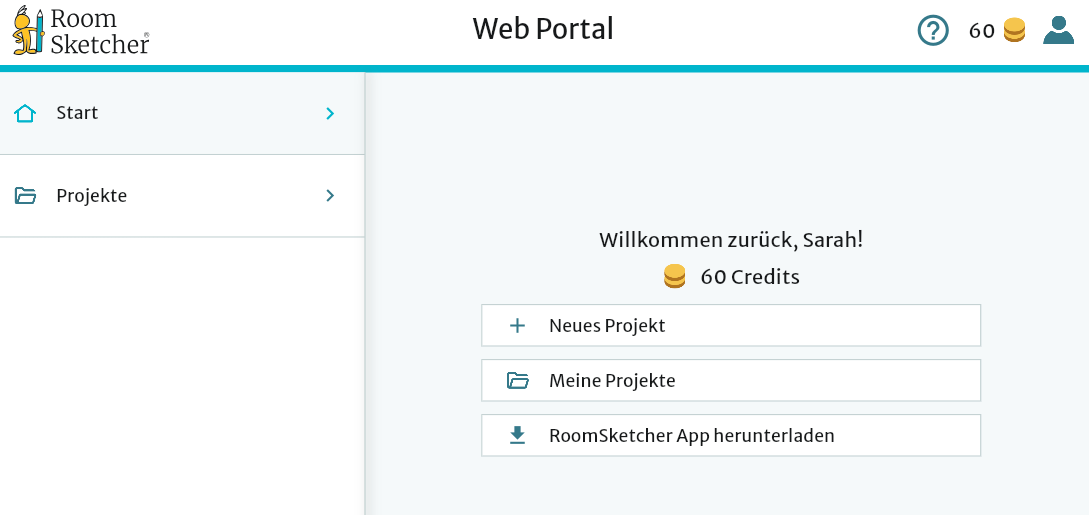Click the coins icon next to 60 Credits

674,276
